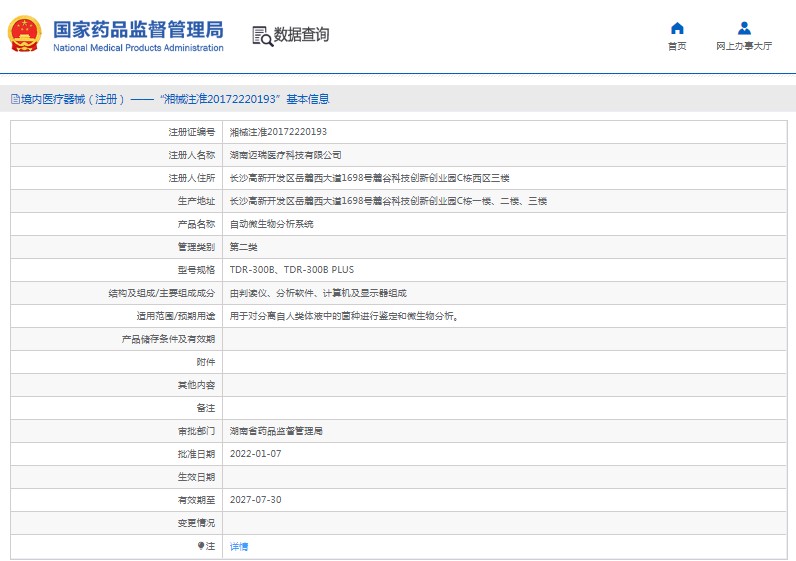This screenshot has width=796, height=561.
Task: Click the 注册证编号 row label
Action: (x=192, y=132)
